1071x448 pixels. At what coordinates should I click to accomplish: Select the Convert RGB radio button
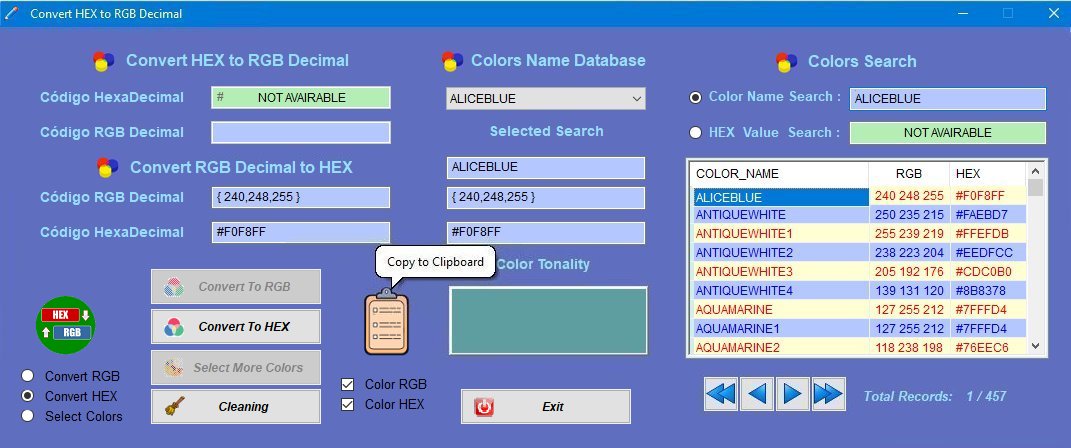click(x=27, y=376)
